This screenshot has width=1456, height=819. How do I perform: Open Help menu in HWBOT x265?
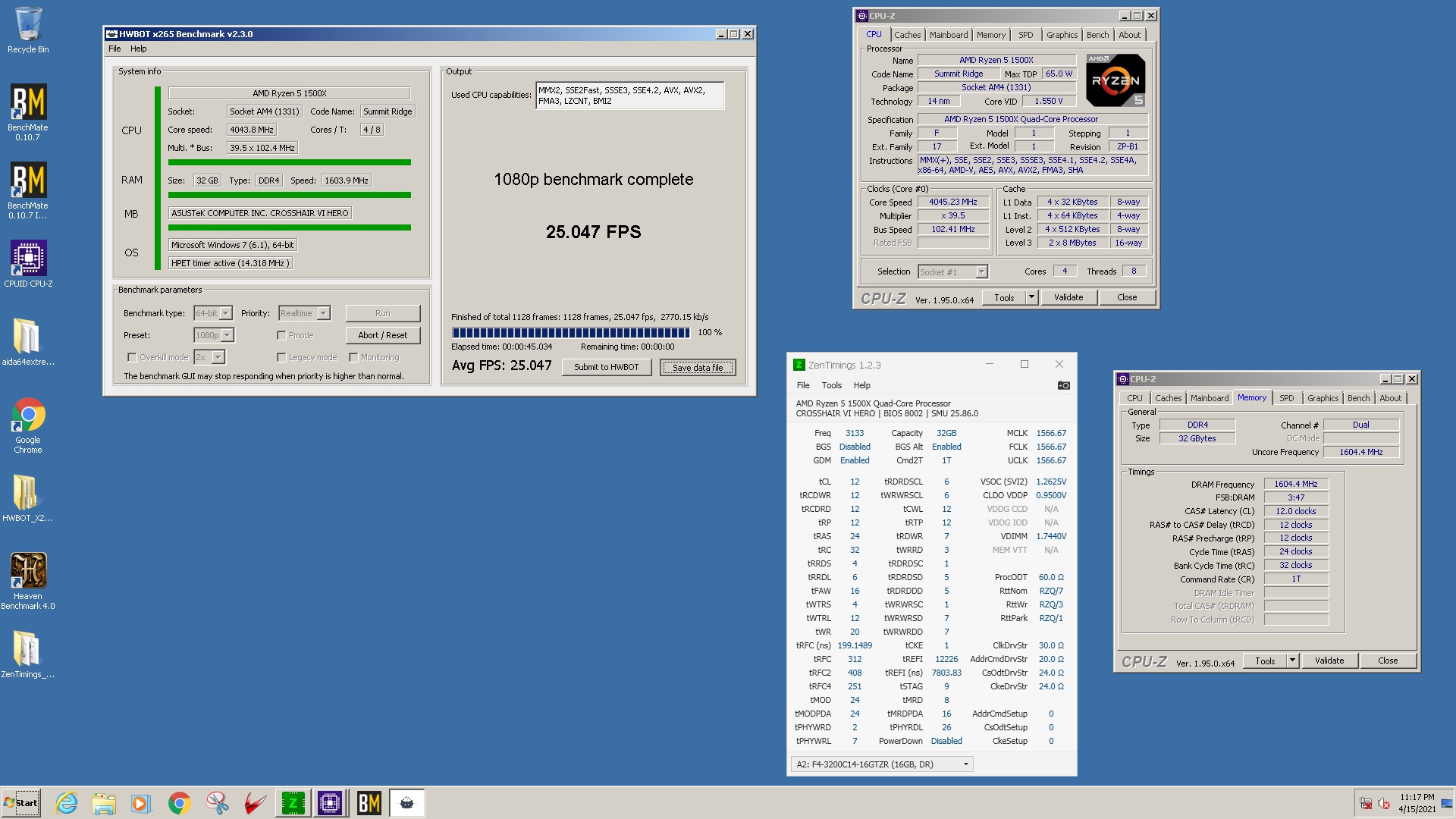pyautogui.click(x=139, y=49)
